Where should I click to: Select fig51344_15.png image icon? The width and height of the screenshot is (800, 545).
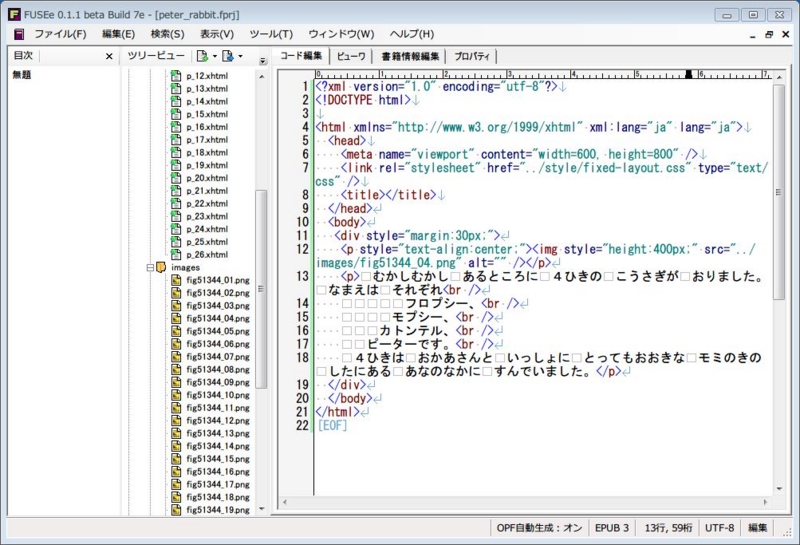click(176, 458)
